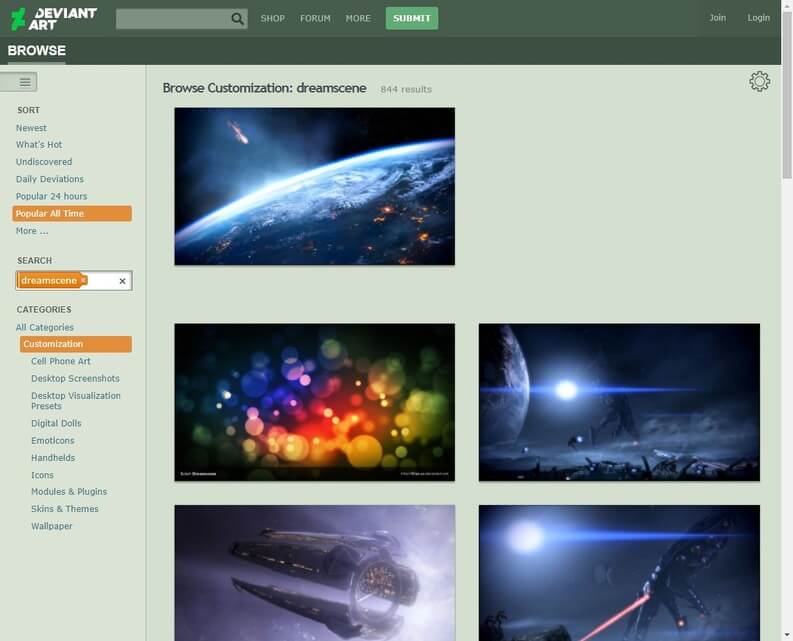Open Skins & Themes subcategory
793x641 pixels.
pyautogui.click(x=65, y=509)
